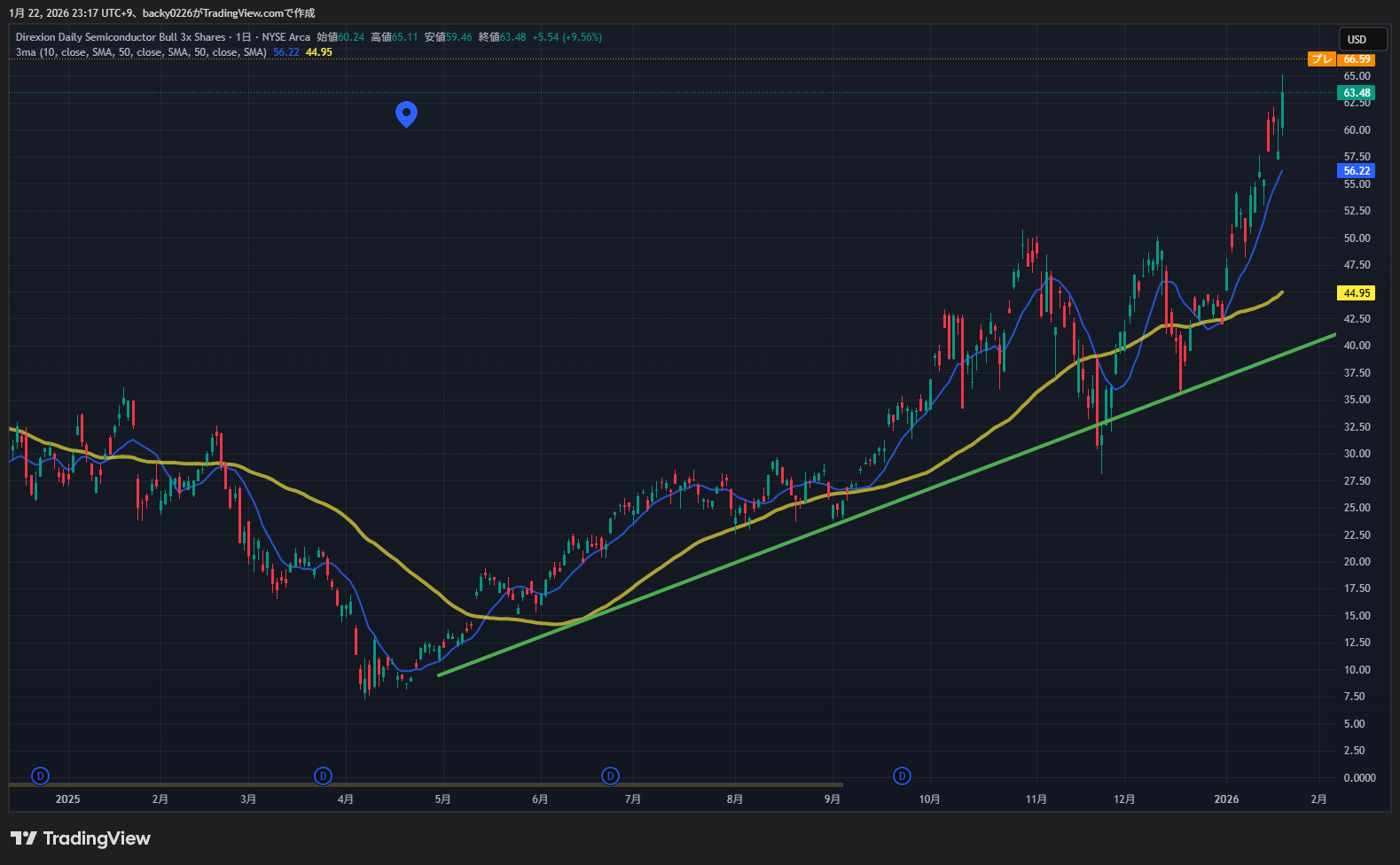Click the blue 56.22 price axis label
Screen dimensions: 1400x865
tap(1357, 171)
